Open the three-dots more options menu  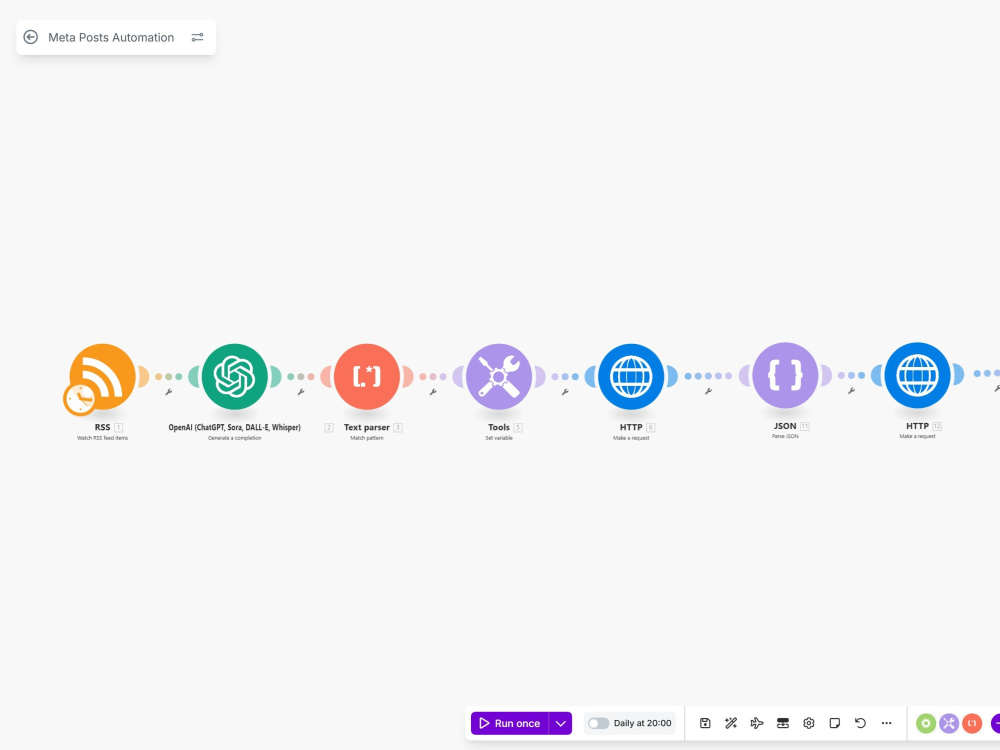click(x=886, y=722)
